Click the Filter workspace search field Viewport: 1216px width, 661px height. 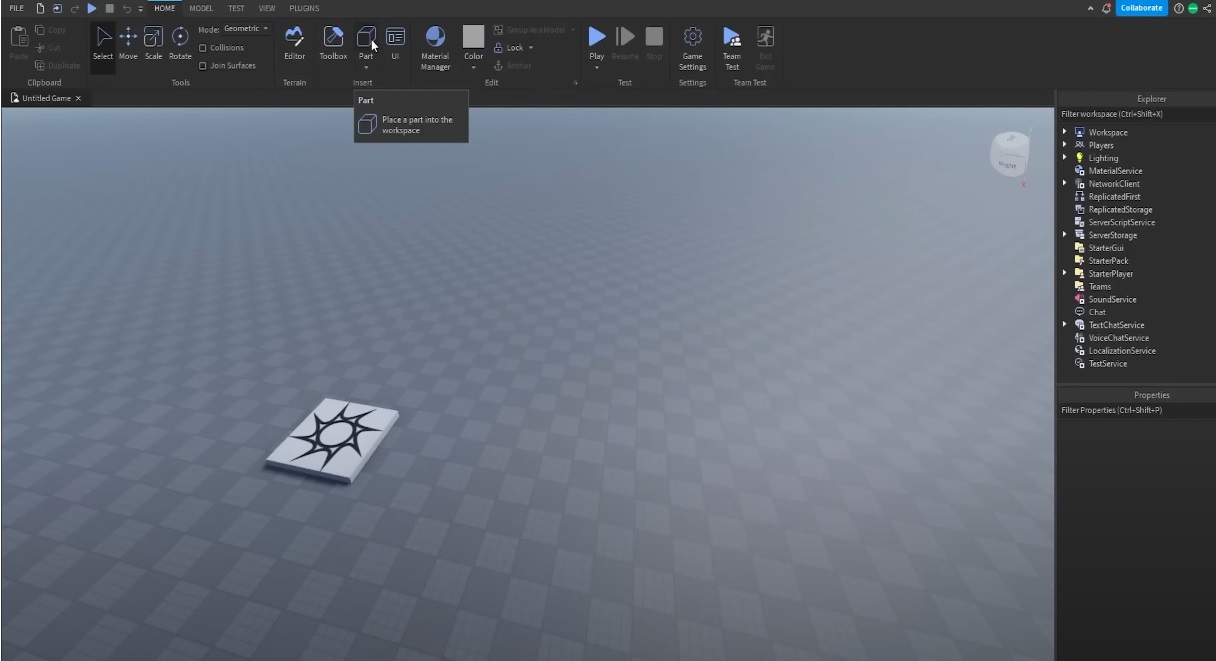click(x=1136, y=114)
